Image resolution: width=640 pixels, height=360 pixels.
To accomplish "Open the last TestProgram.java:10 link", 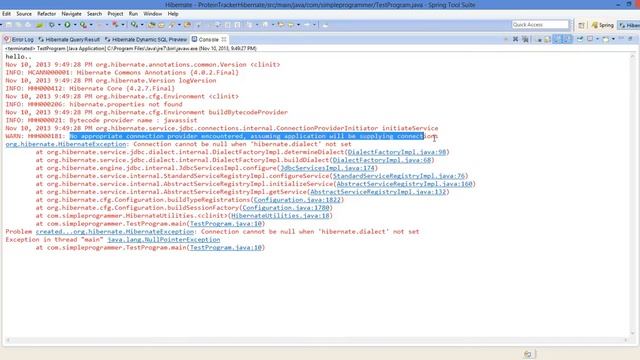I will click(x=226, y=247).
